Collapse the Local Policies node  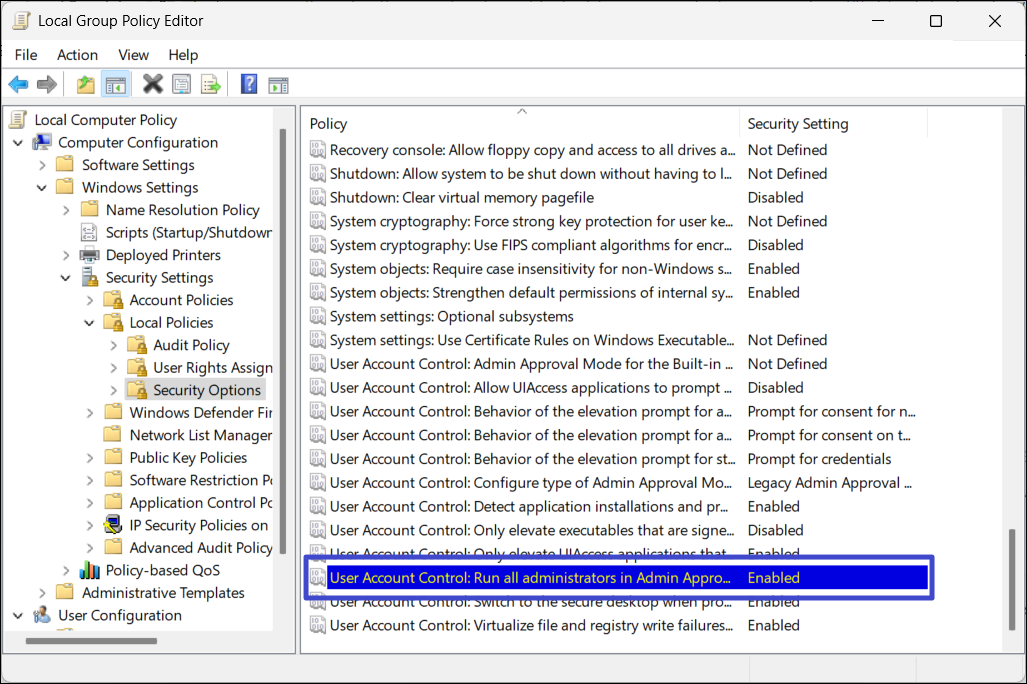(90, 323)
